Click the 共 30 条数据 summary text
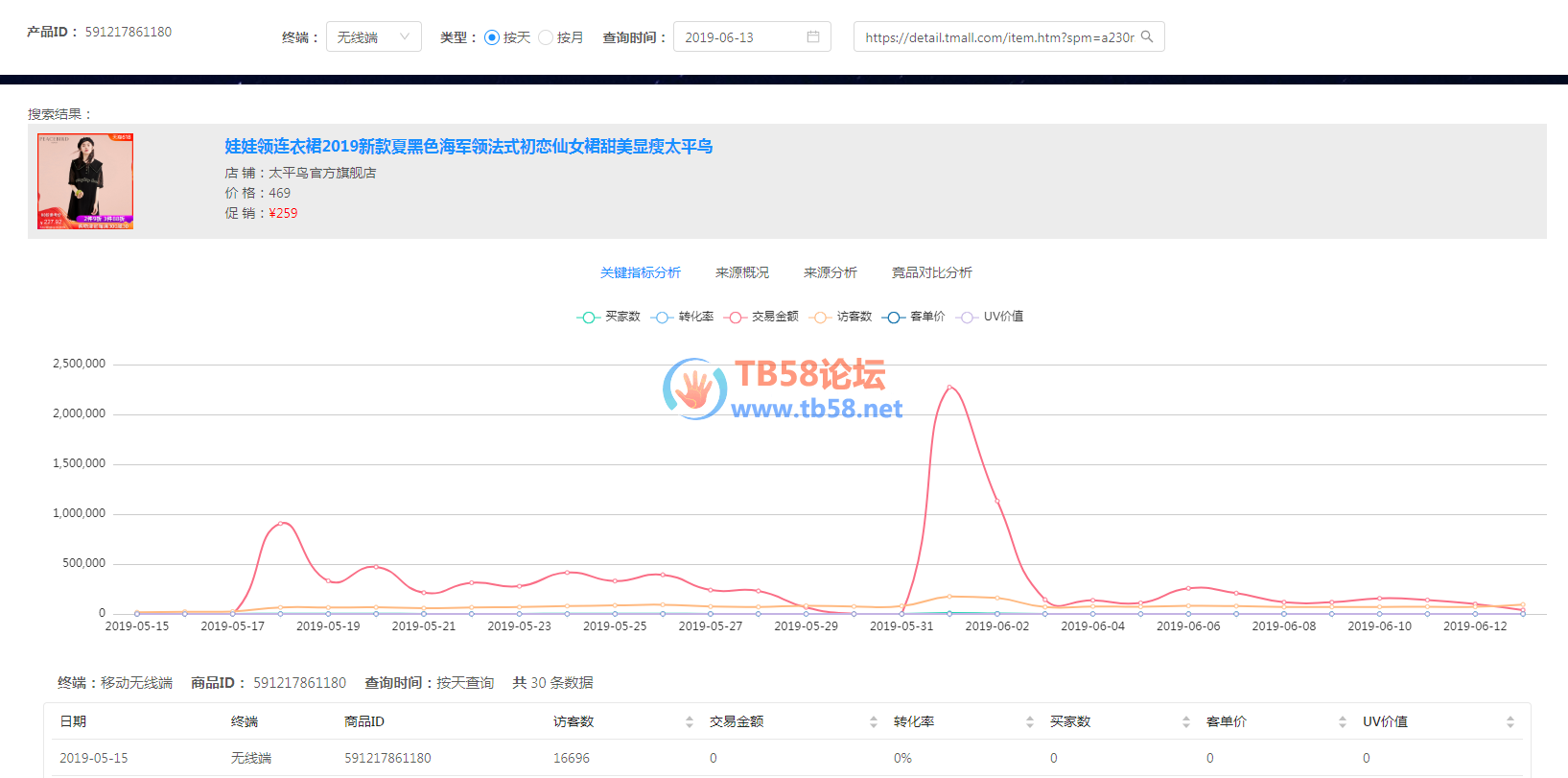Screen dimensions: 1568x778 552,683
